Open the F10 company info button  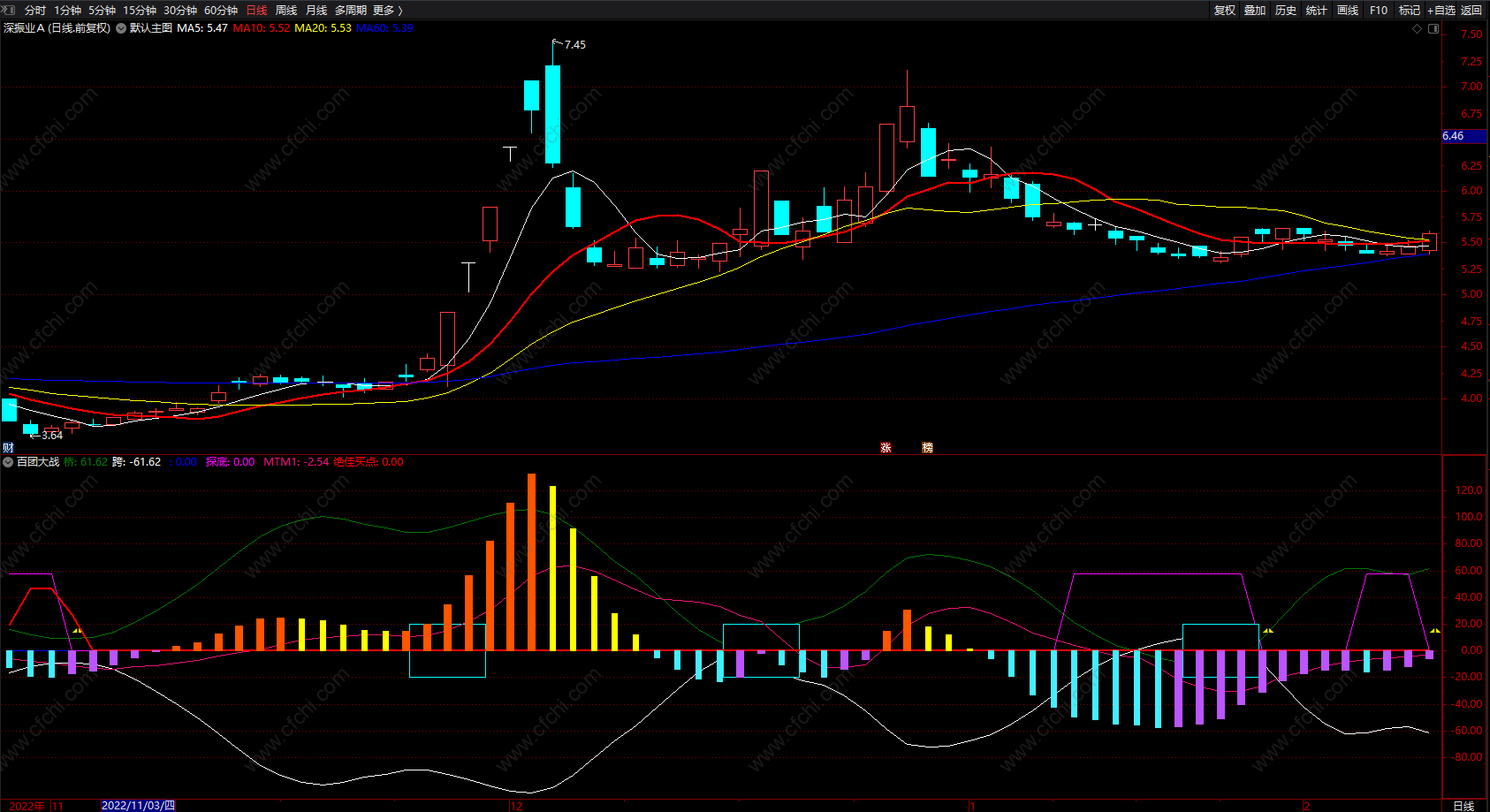[1379, 11]
